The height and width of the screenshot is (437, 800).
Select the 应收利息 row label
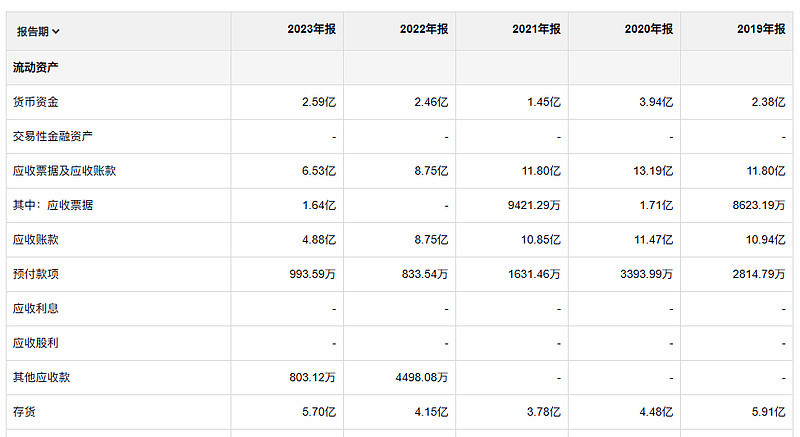coord(35,308)
